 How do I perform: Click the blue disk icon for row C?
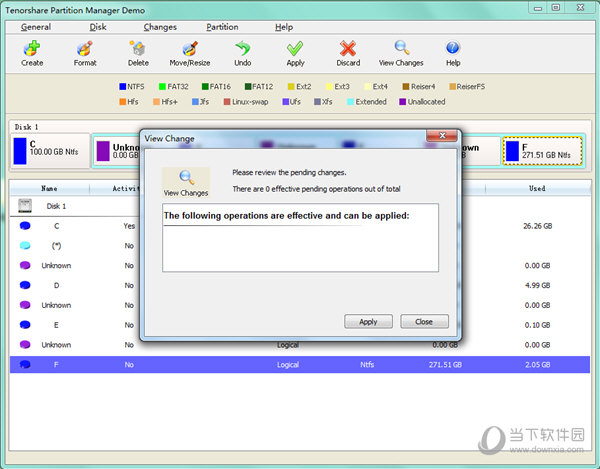25,226
